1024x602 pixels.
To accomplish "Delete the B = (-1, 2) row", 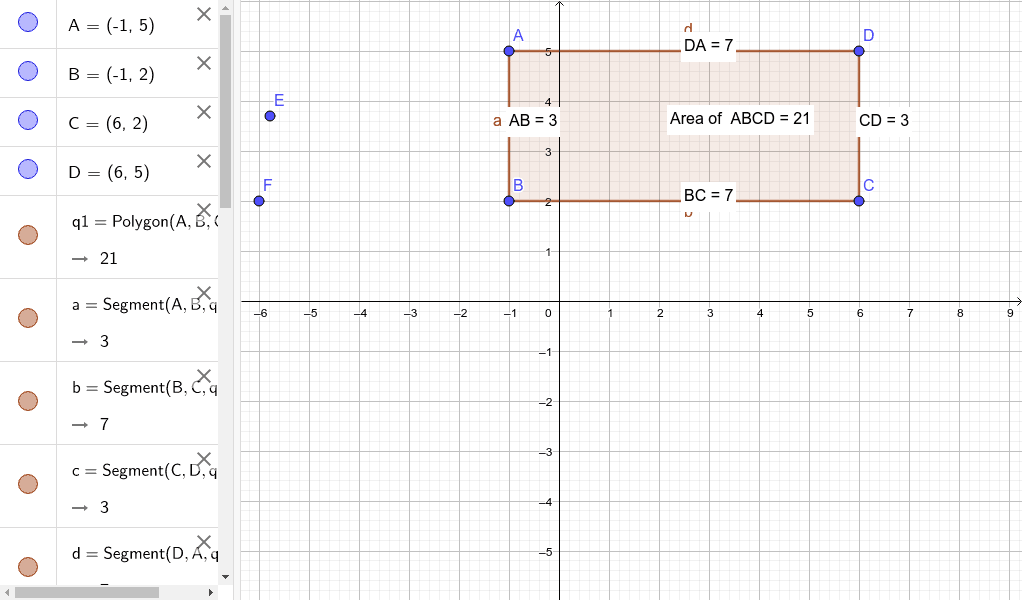I will point(204,63).
